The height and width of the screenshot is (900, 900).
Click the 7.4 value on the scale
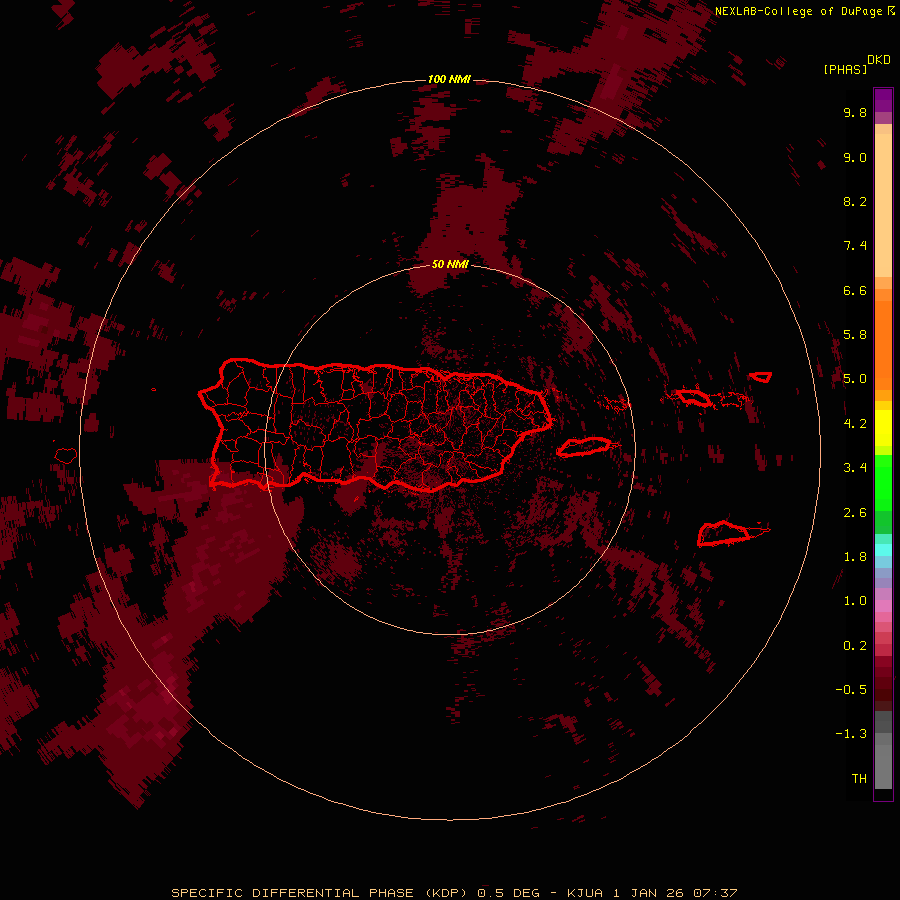855,246
